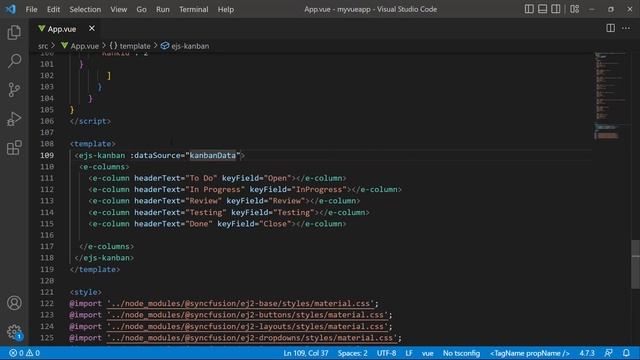
Task: Open the Customize Layout control
Action: tap(575, 9)
